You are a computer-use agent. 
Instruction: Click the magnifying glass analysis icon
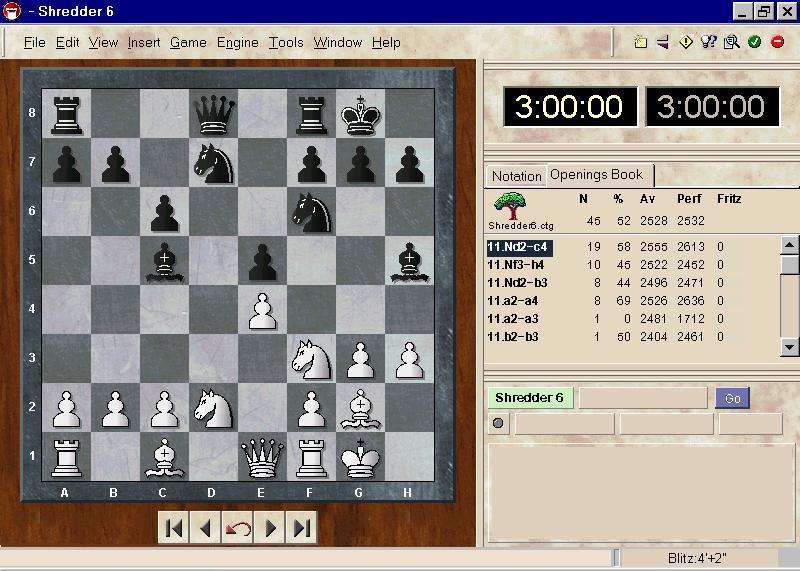pyautogui.click(x=731, y=42)
